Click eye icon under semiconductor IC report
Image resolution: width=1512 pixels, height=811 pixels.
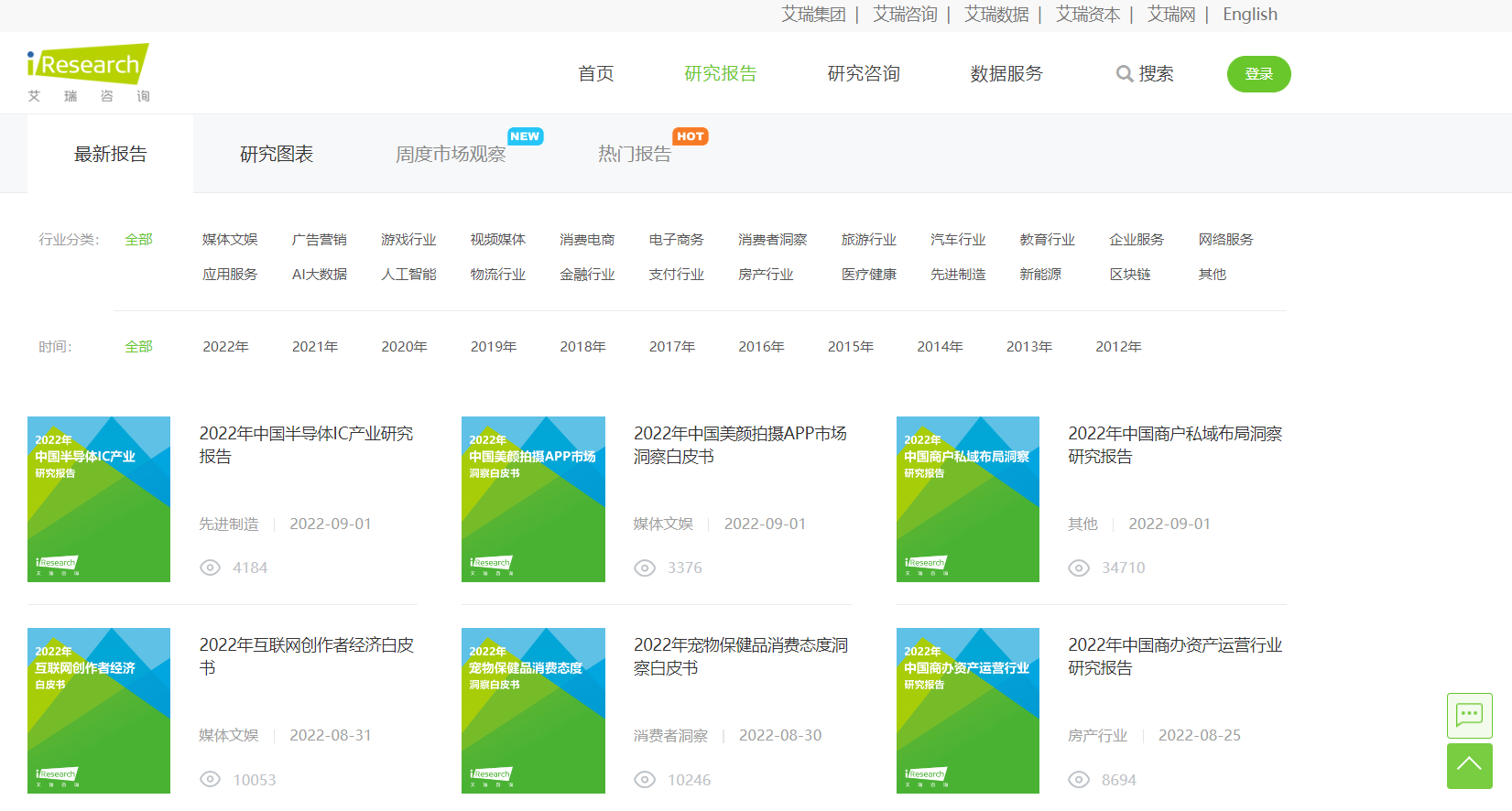click(x=210, y=568)
